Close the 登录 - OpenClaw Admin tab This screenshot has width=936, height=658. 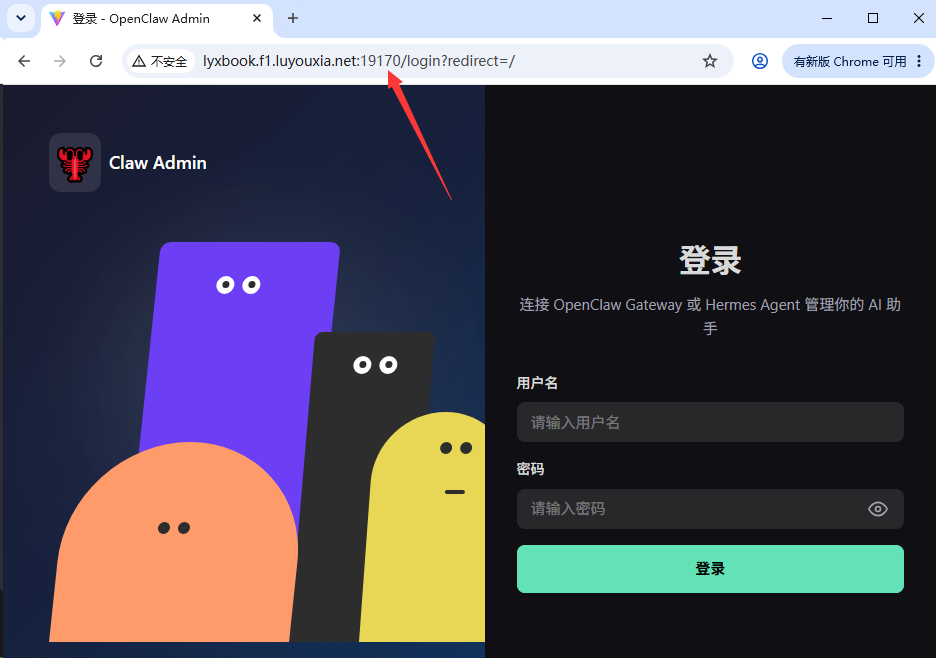click(x=257, y=19)
